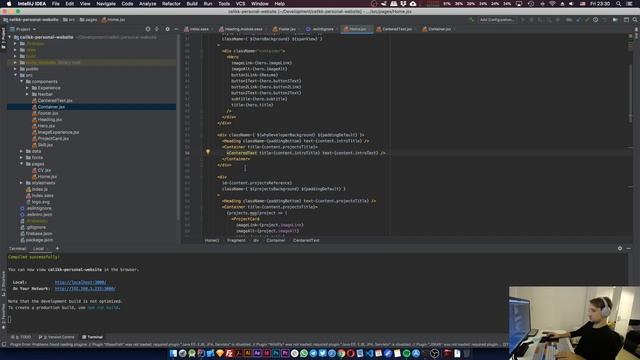
Task: Open the Navigate menu
Action: click(x=106, y=4)
